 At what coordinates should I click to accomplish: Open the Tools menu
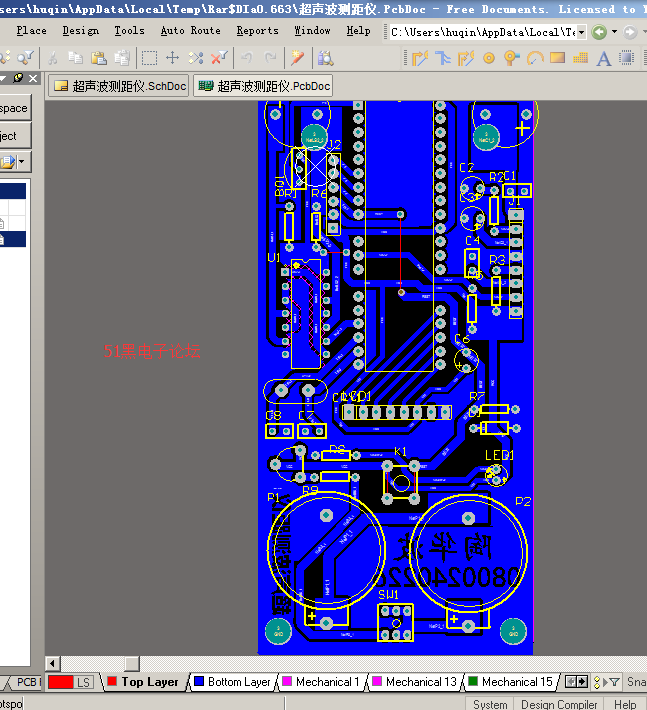pos(129,31)
